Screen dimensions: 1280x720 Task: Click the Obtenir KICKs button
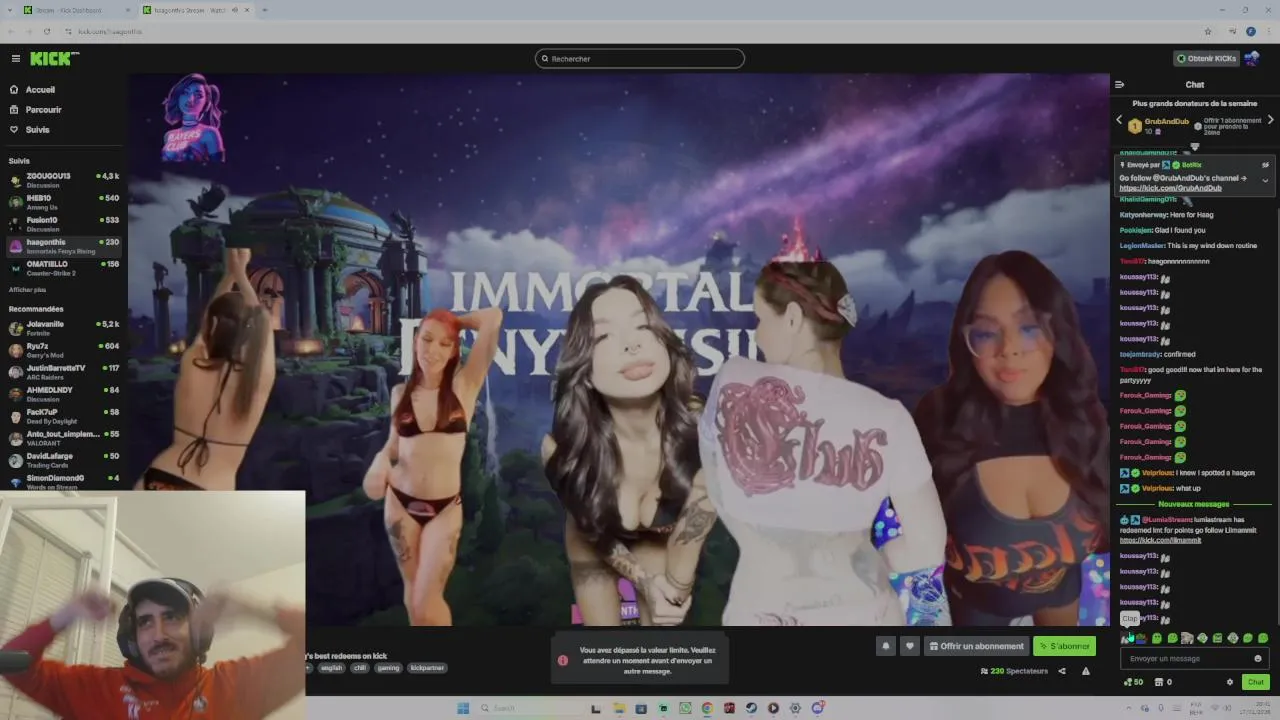point(1206,59)
